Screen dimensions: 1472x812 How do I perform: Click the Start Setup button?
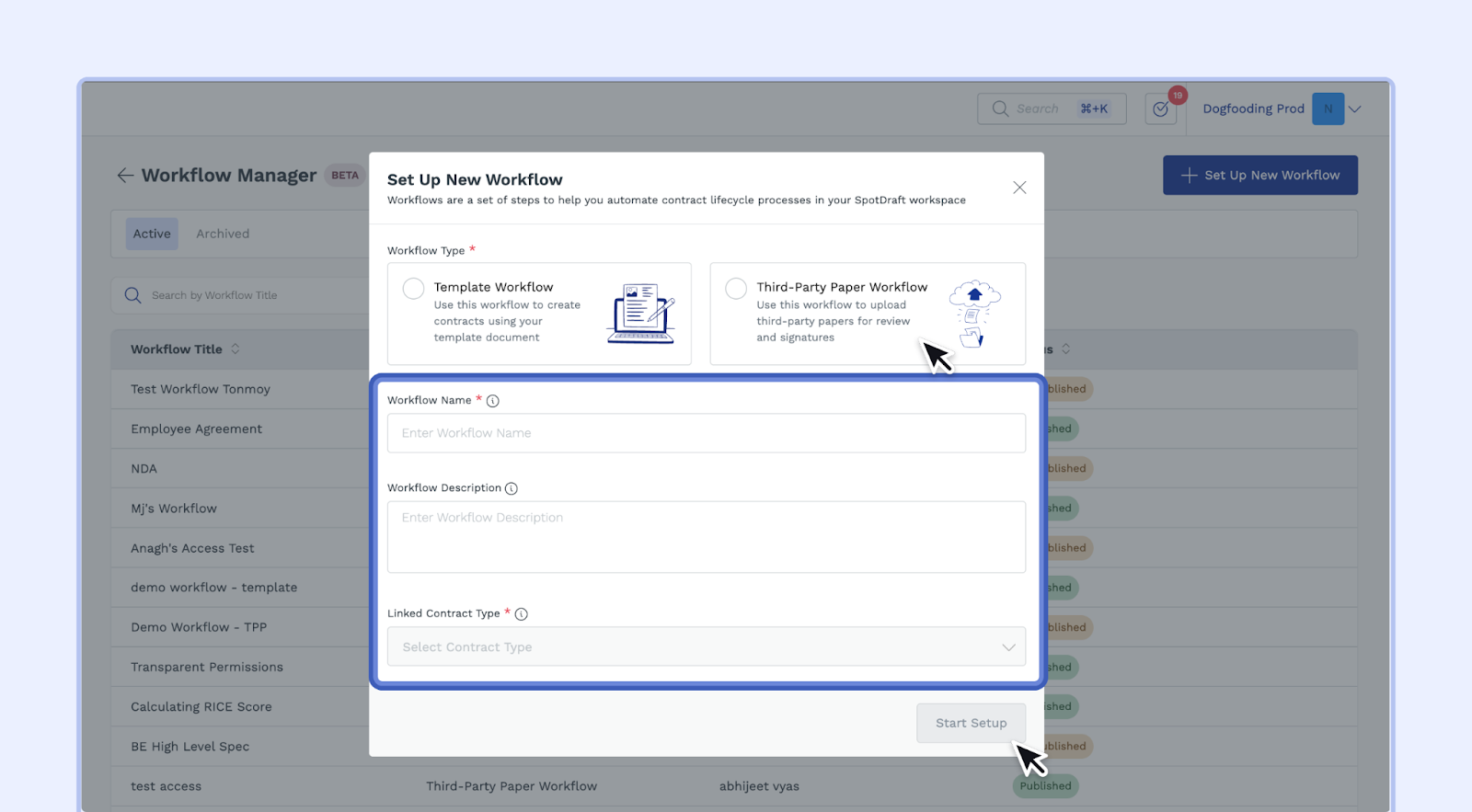(x=971, y=723)
